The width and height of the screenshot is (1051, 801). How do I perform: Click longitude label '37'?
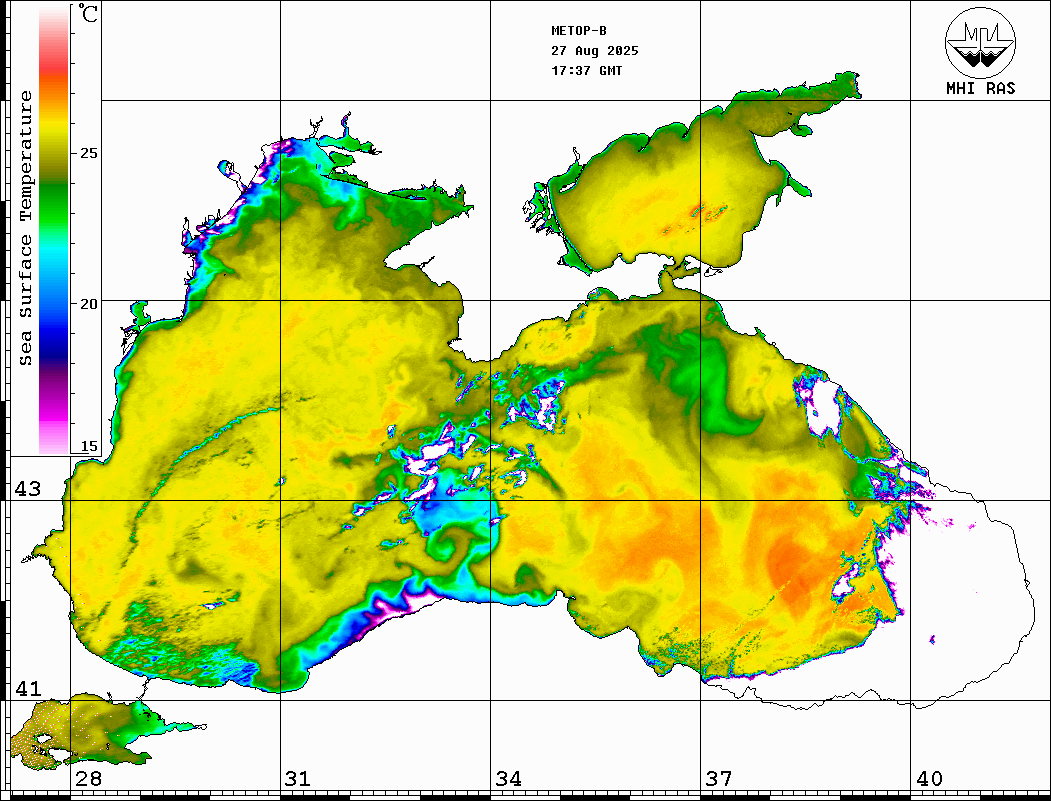click(x=719, y=779)
